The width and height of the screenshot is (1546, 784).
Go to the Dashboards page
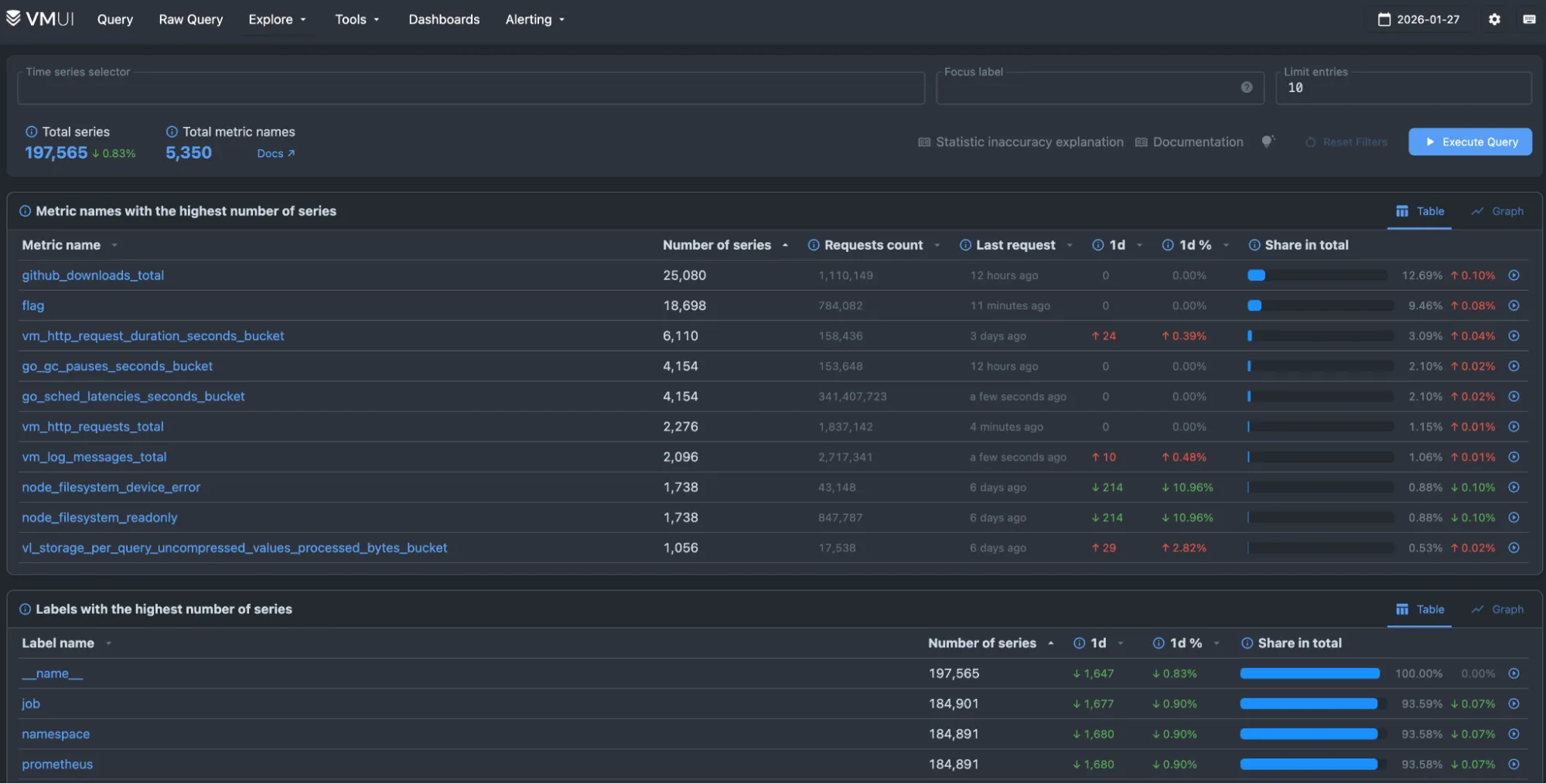click(444, 19)
